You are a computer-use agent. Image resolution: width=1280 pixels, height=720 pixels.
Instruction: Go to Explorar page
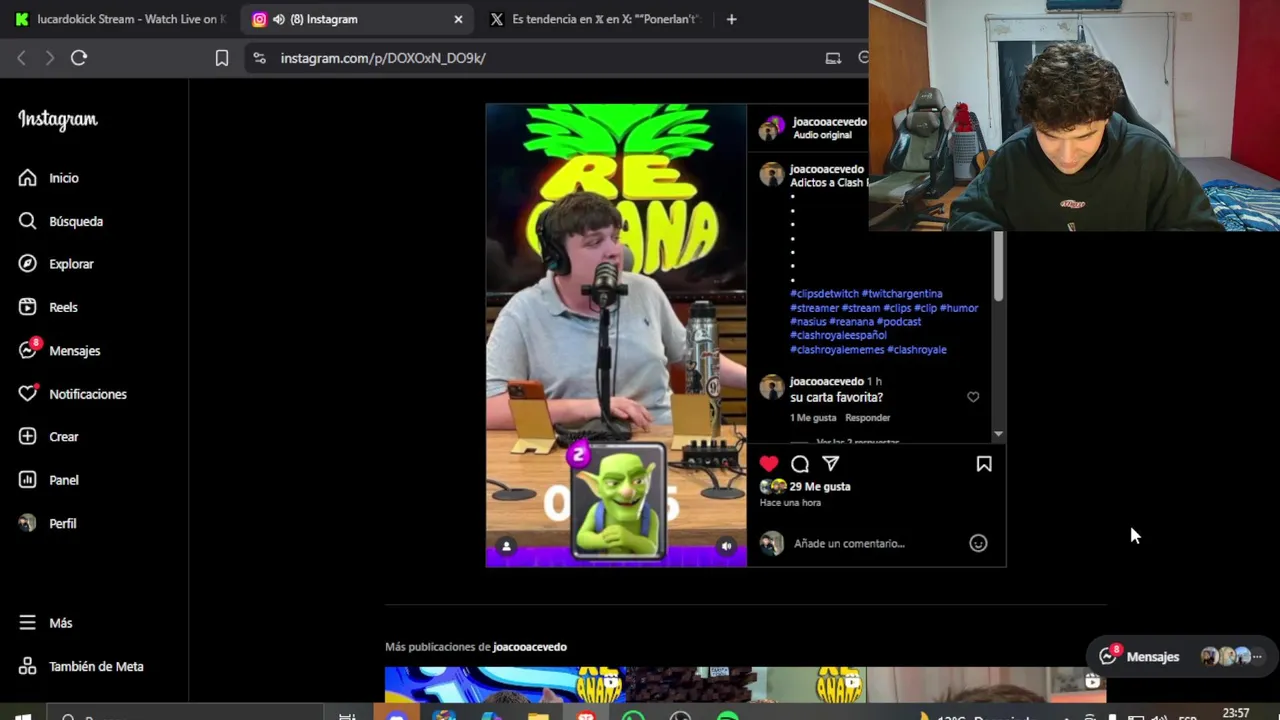(56, 264)
